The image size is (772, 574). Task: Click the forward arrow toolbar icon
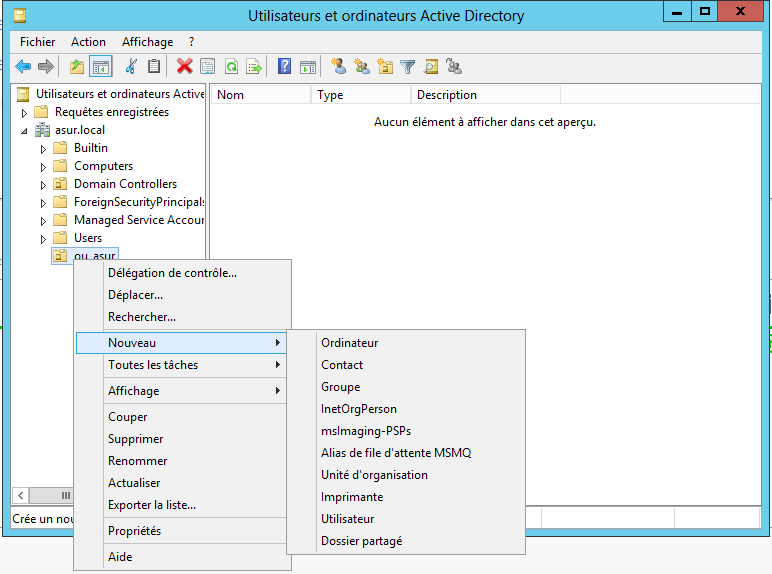46,66
